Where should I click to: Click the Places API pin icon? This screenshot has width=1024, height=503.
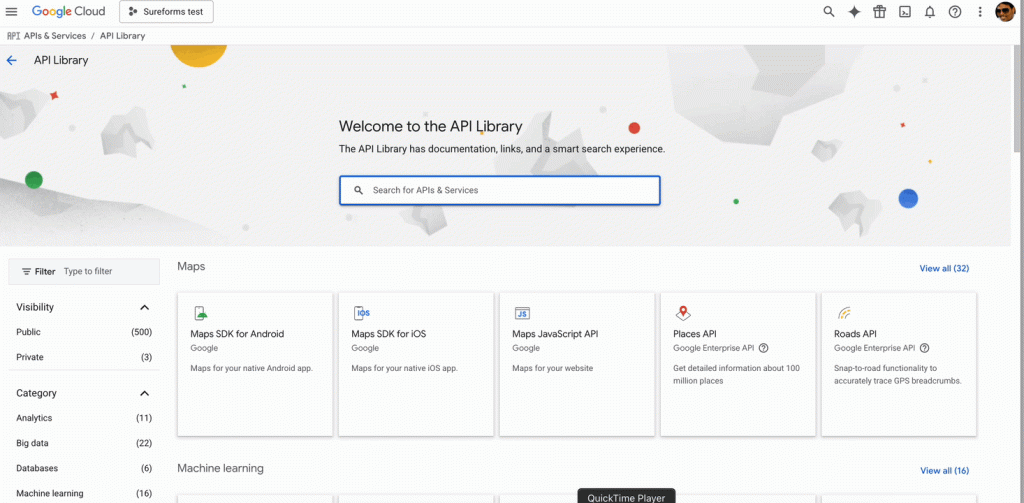(x=683, y=313)
